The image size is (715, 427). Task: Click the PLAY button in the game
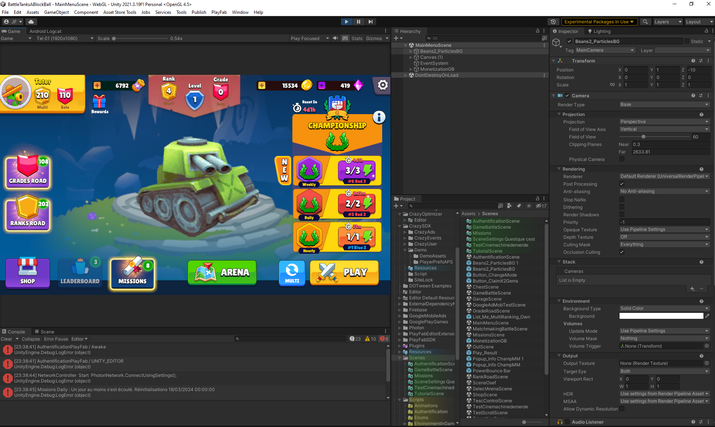344,272
